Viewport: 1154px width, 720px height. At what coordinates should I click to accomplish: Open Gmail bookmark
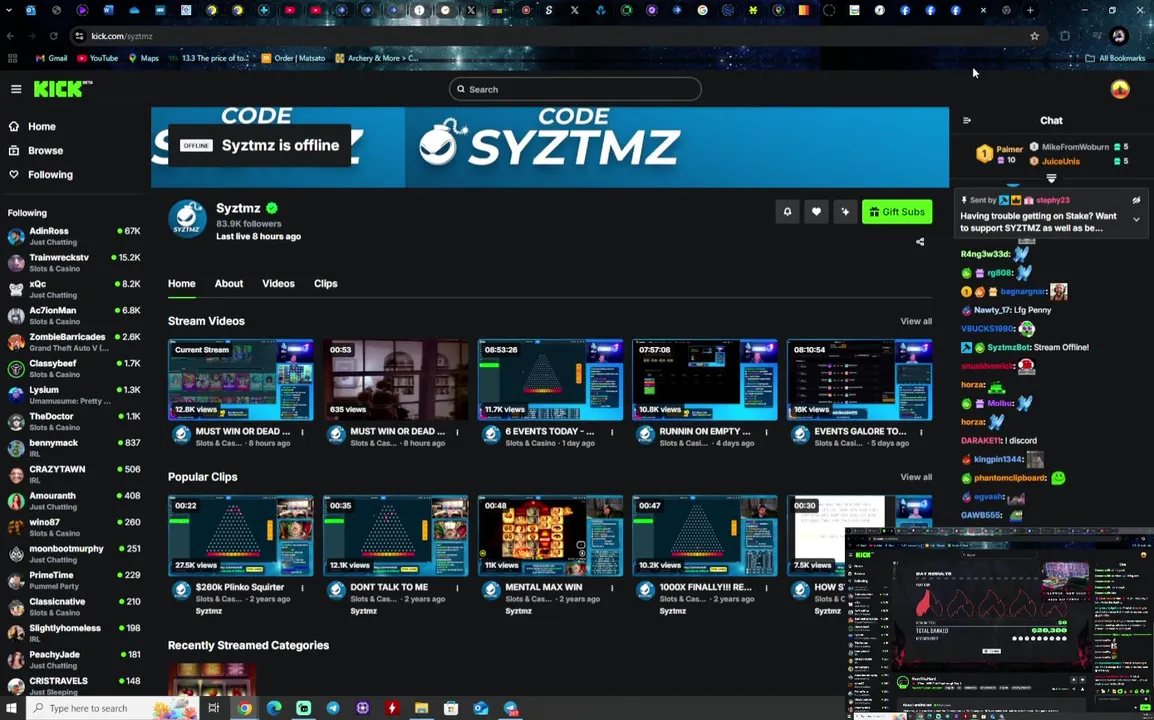pos(52,58)
